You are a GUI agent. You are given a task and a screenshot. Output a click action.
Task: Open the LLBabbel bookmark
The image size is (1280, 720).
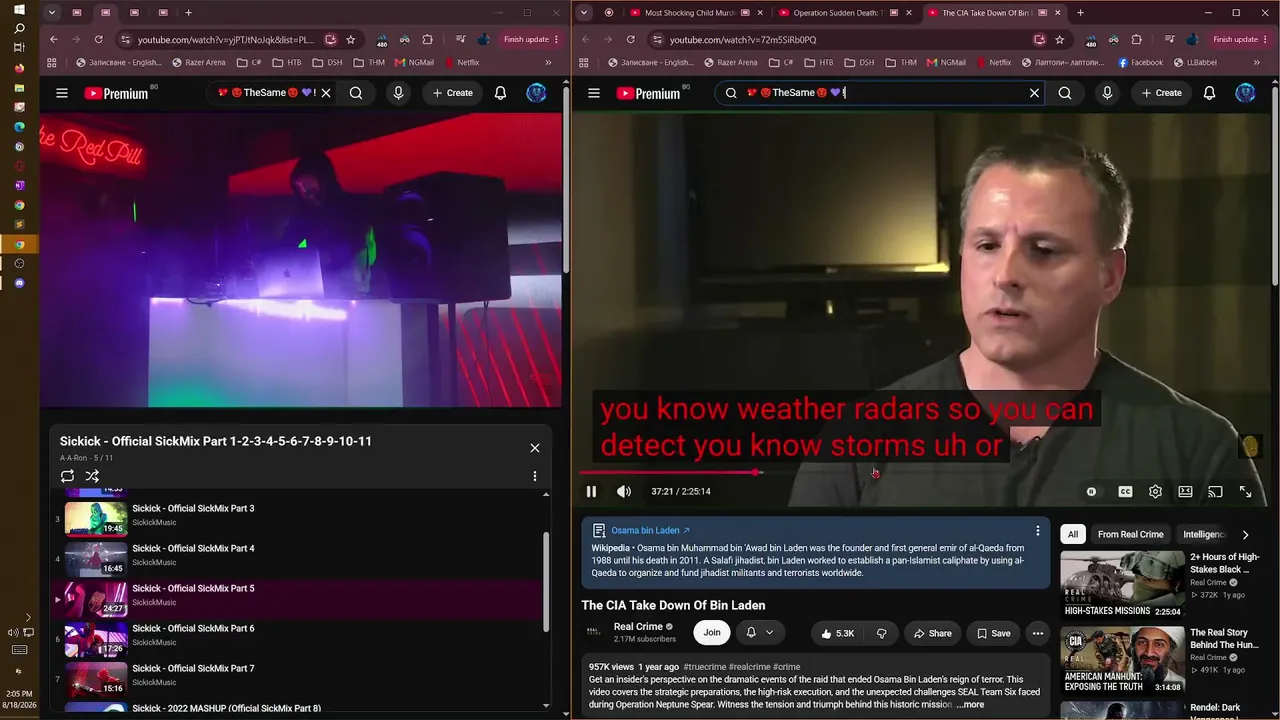(1194, 62)
